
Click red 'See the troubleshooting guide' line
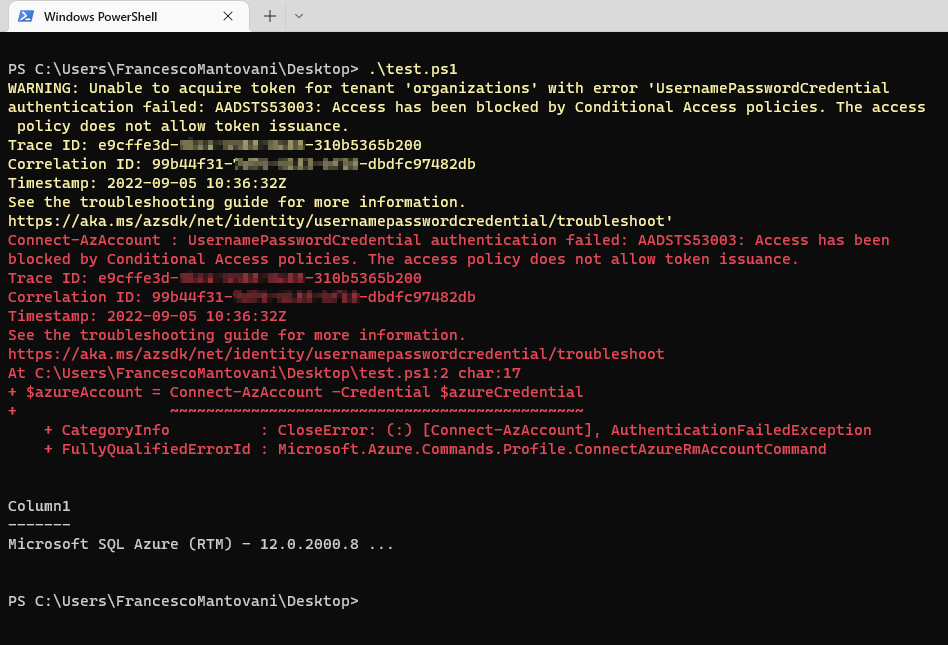pos(237,335)
